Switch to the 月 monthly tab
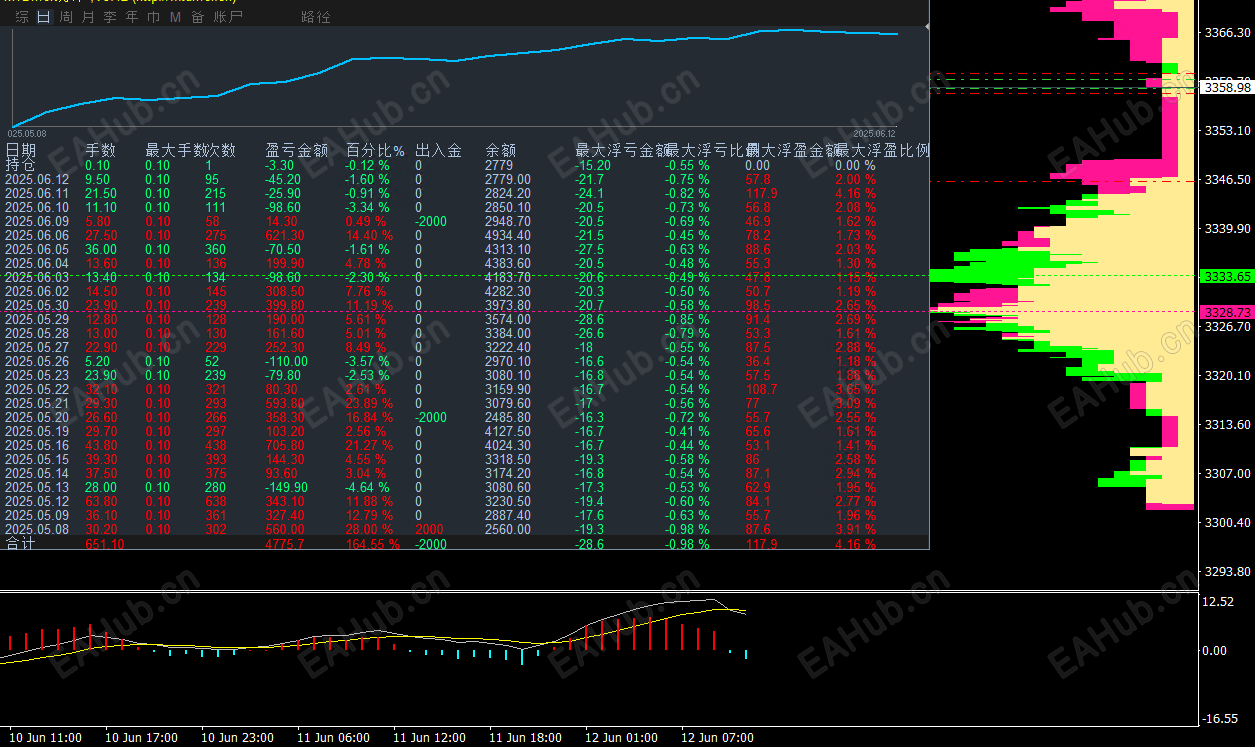1255x747 pixels. coord(88,17)
